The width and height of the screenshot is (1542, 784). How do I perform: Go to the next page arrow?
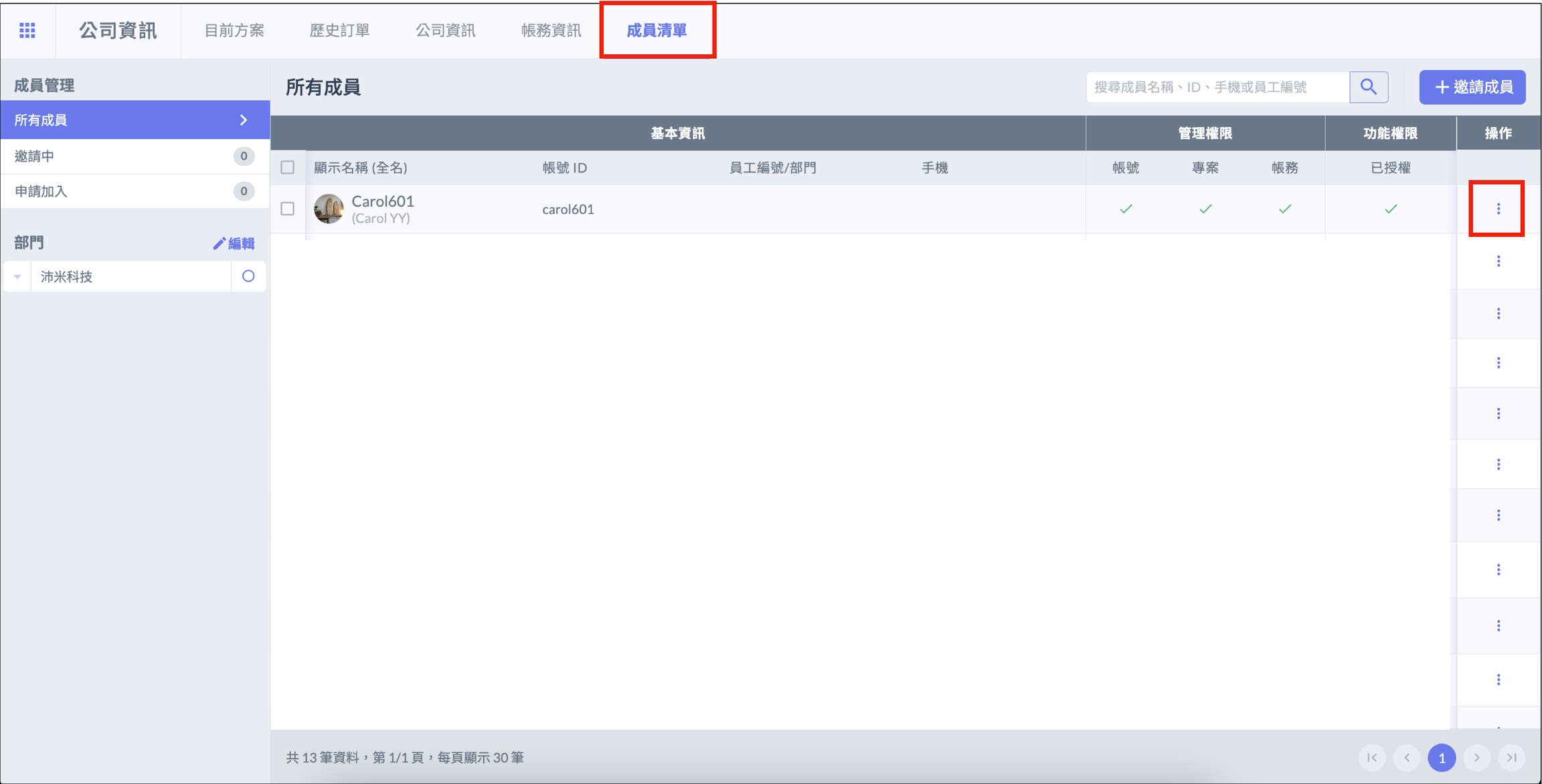tap(1477, 757)
